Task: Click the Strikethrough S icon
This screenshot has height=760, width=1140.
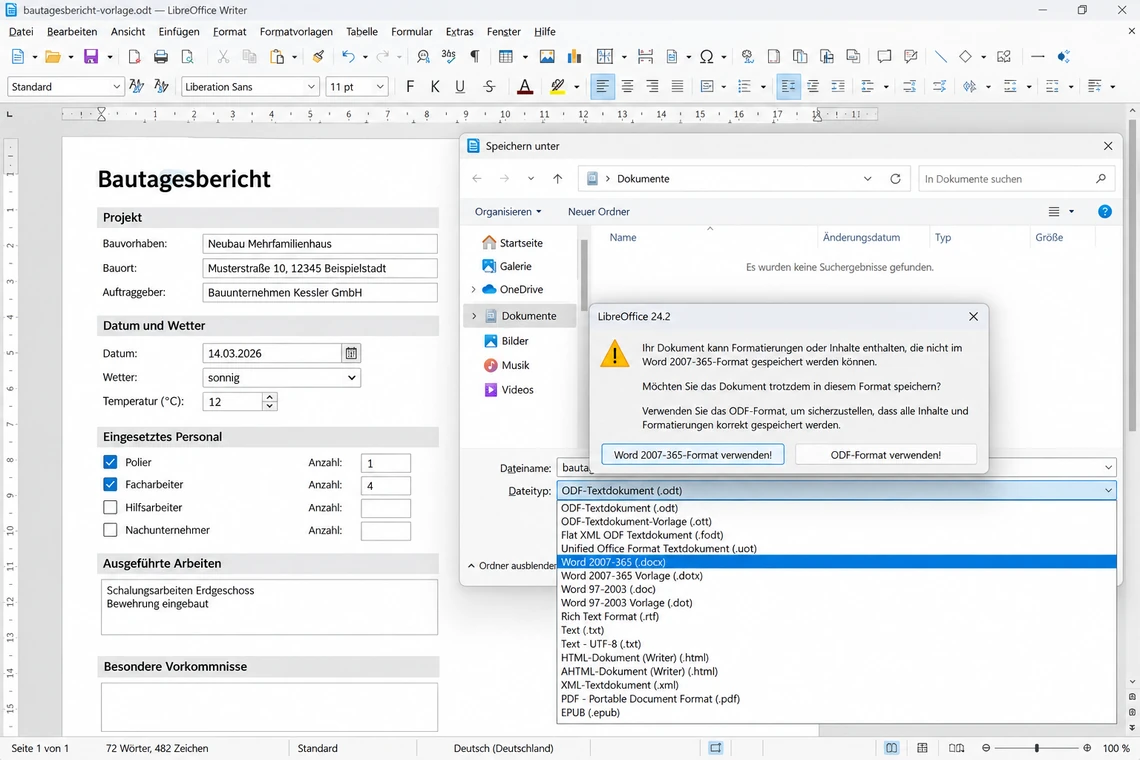Action: coord(489,87)
